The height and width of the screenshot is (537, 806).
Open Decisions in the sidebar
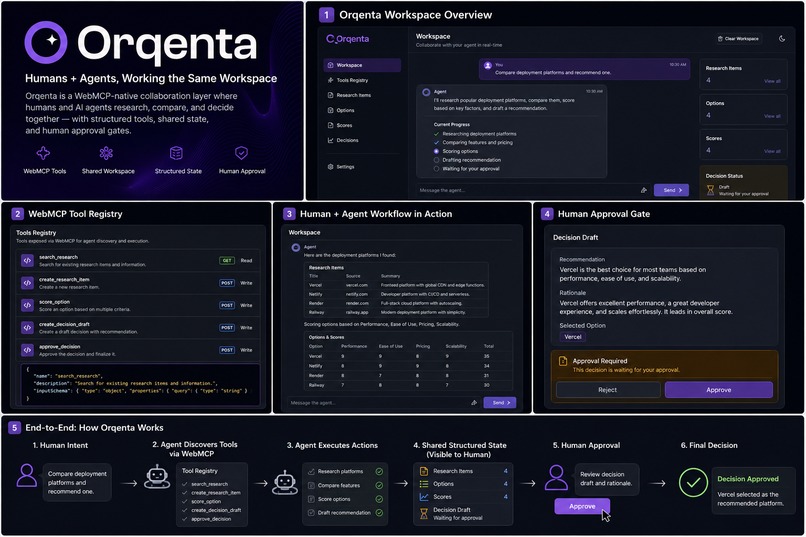[x=362, y=140]
